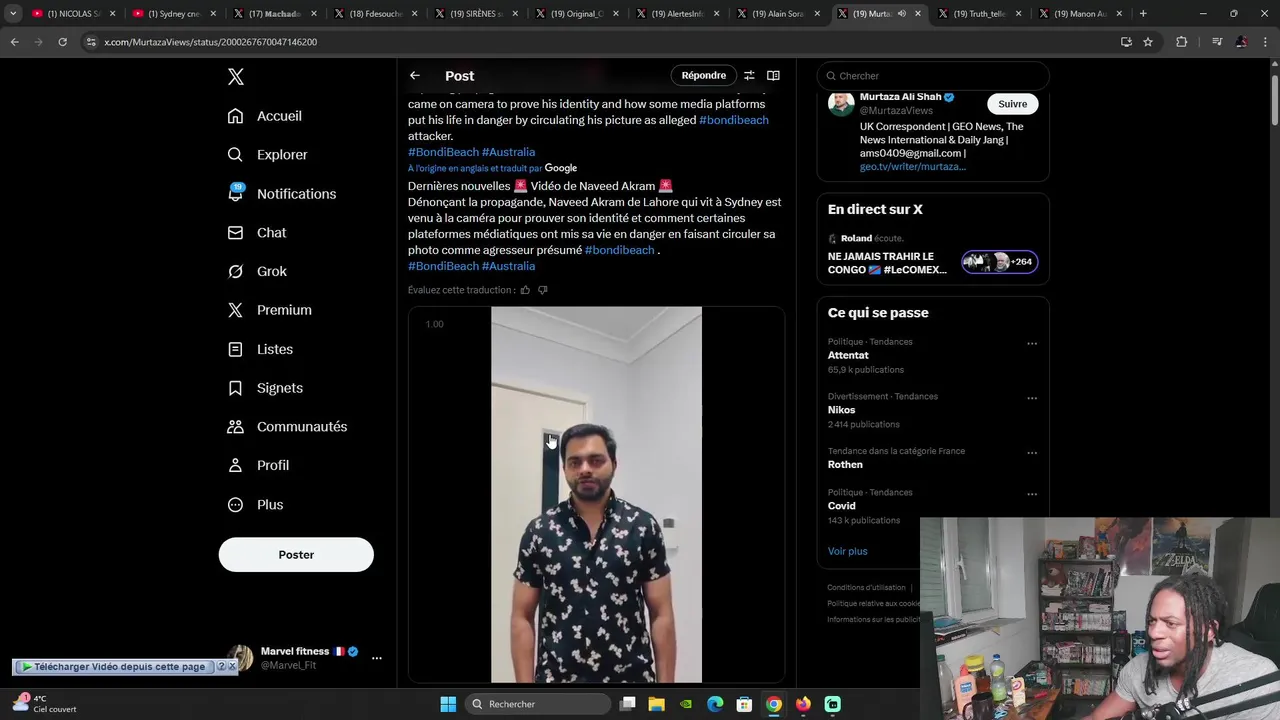
Task: Click Voir plus under trends
Action: 847,551
